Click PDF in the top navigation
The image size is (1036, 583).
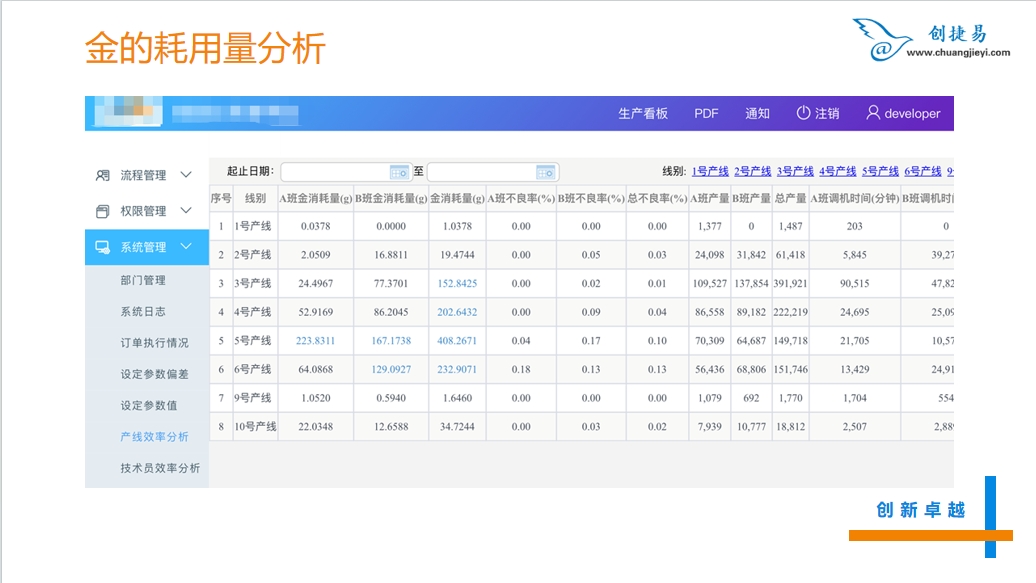click(x=707, y=114)
